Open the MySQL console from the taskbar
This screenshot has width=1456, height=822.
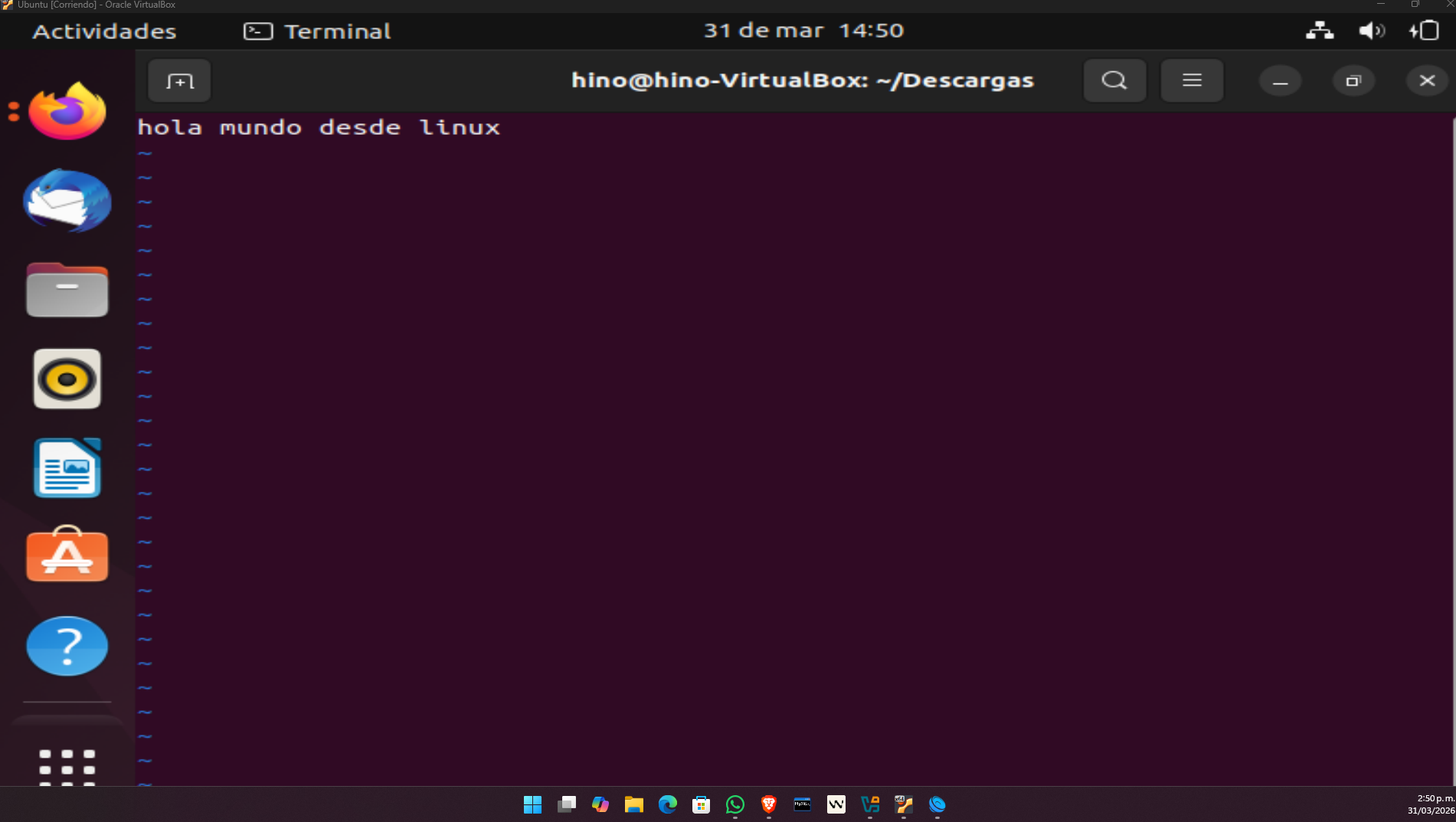(x=803, y=804)
